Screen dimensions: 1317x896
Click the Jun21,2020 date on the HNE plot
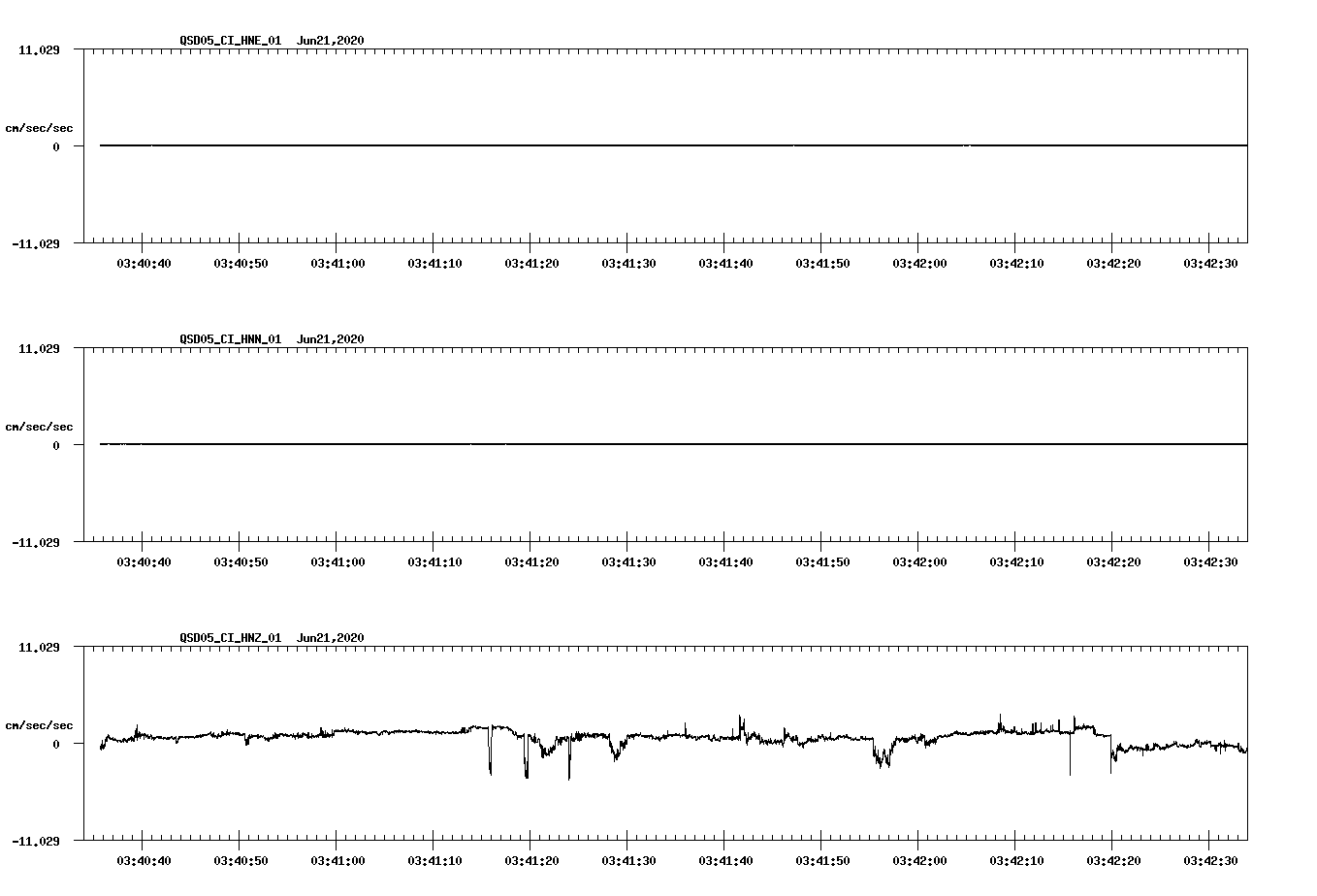pyautogui.click(x=331, y=41)
